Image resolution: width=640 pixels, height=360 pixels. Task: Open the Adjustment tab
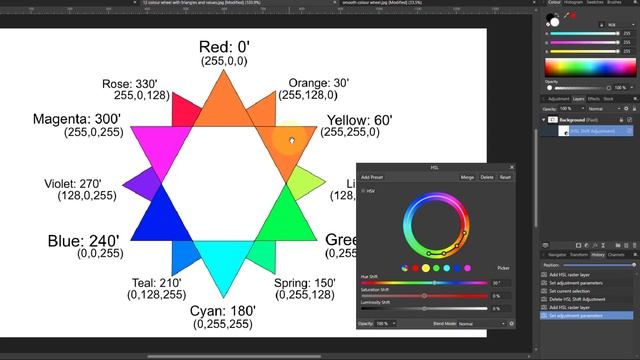coord(559,99)
